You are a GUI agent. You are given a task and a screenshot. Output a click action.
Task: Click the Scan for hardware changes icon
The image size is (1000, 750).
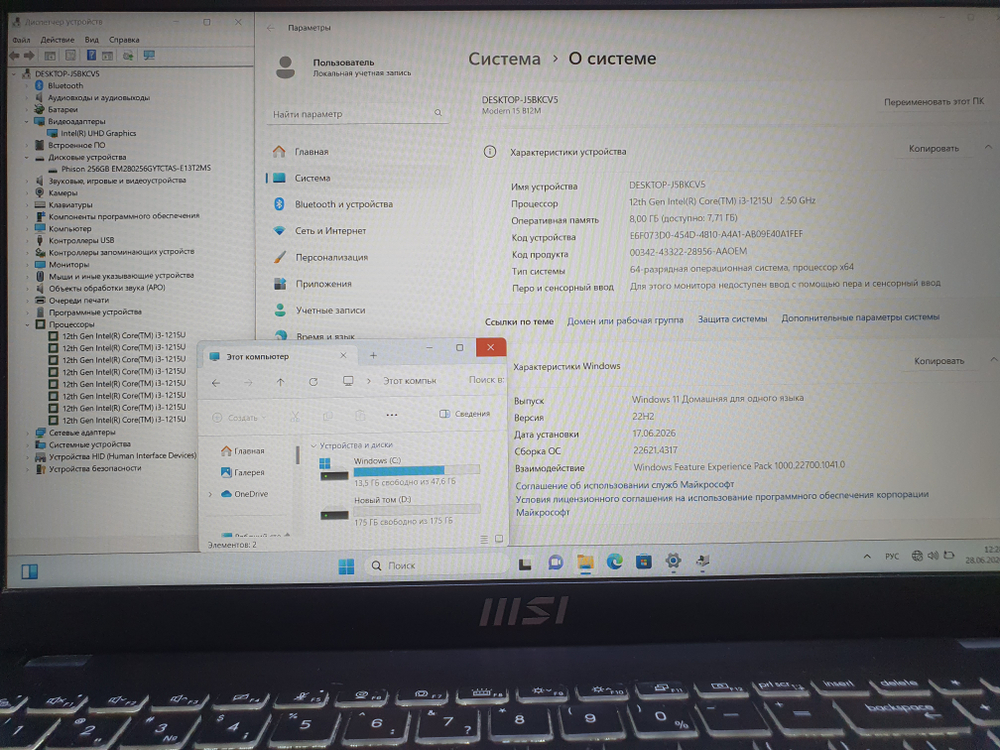(128, 55)
